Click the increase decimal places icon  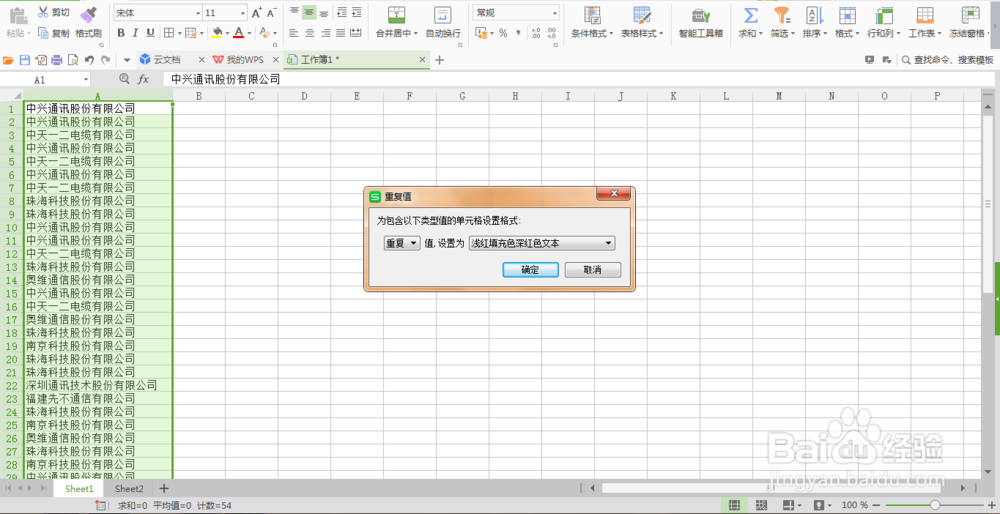(x=536, y=33)
